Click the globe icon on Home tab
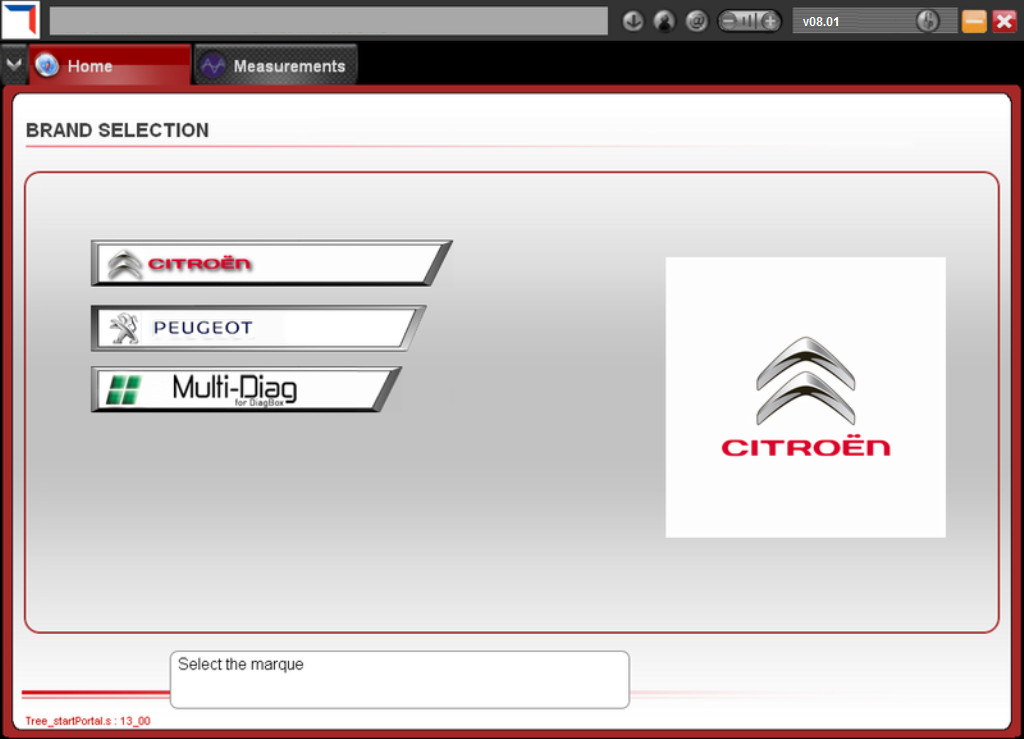 [47, 65]
